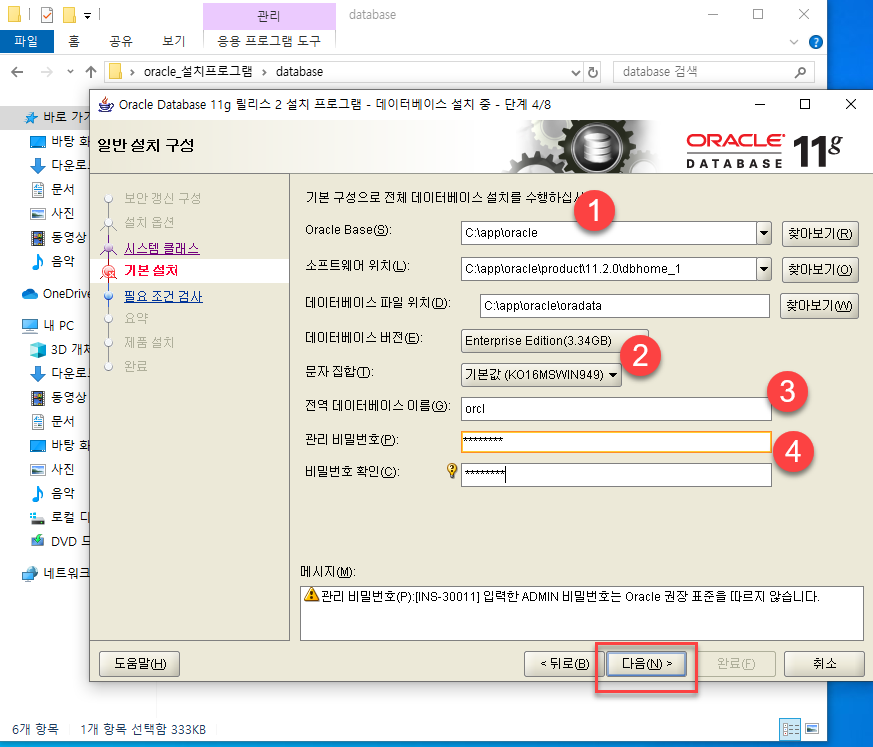The image size is (873, 747).
Task: Open 음악 under quick access
Action: [52, 261]
